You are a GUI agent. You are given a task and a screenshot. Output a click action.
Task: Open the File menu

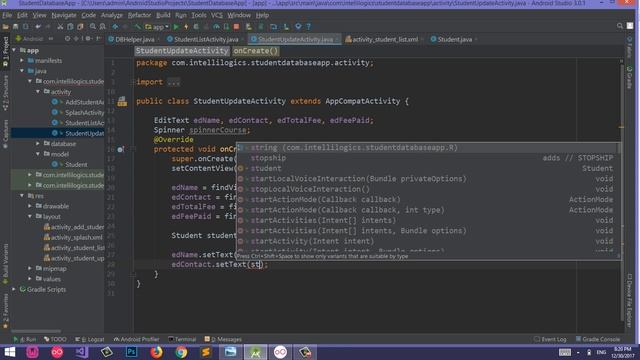7,15
